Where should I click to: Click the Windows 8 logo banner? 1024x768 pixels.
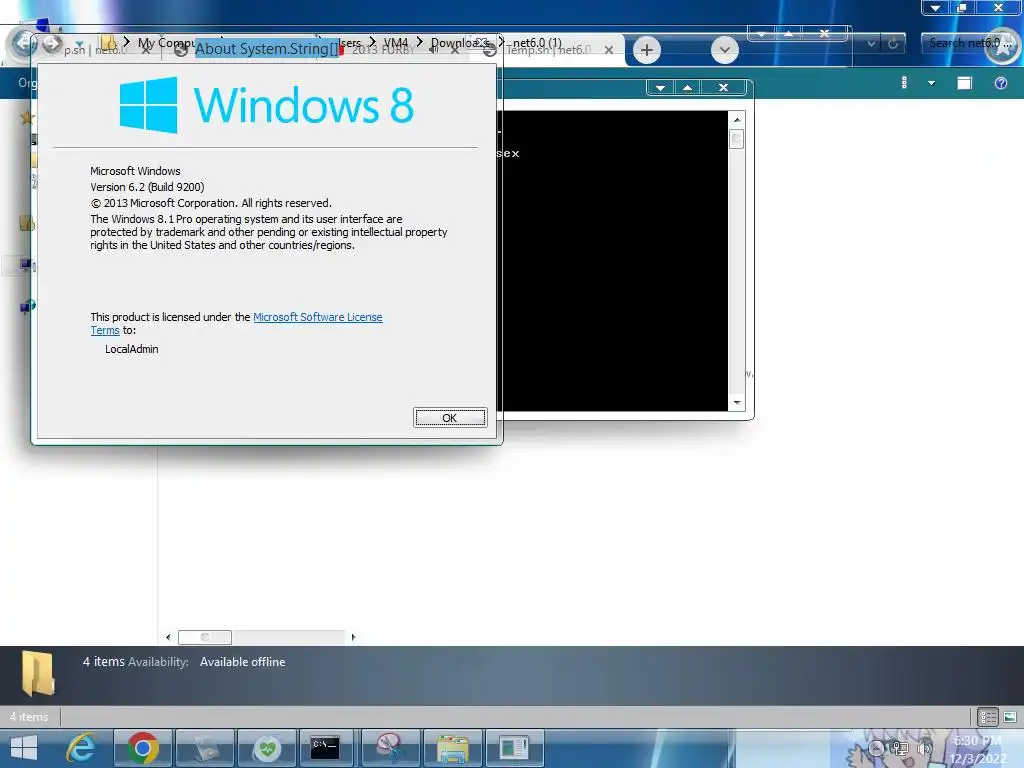point(266,104)
